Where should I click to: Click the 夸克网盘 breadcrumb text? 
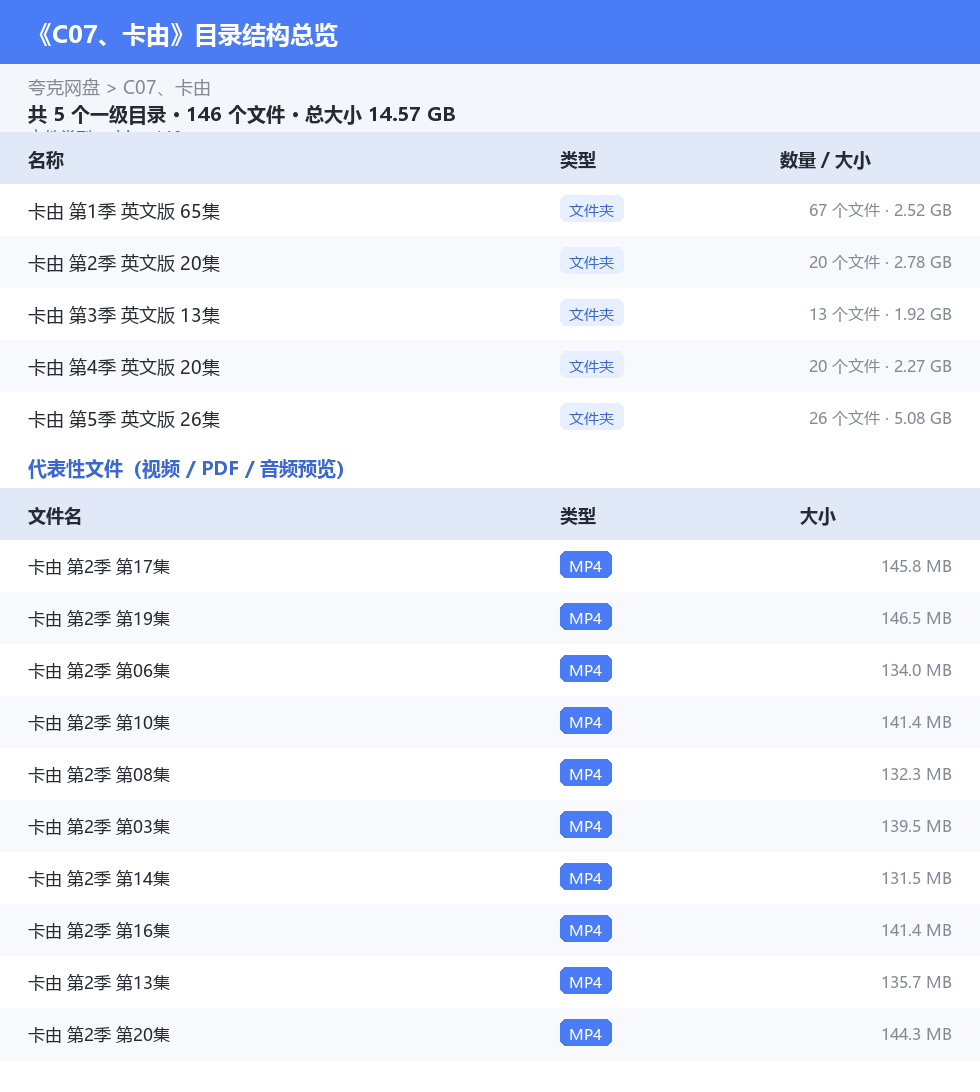64,88
